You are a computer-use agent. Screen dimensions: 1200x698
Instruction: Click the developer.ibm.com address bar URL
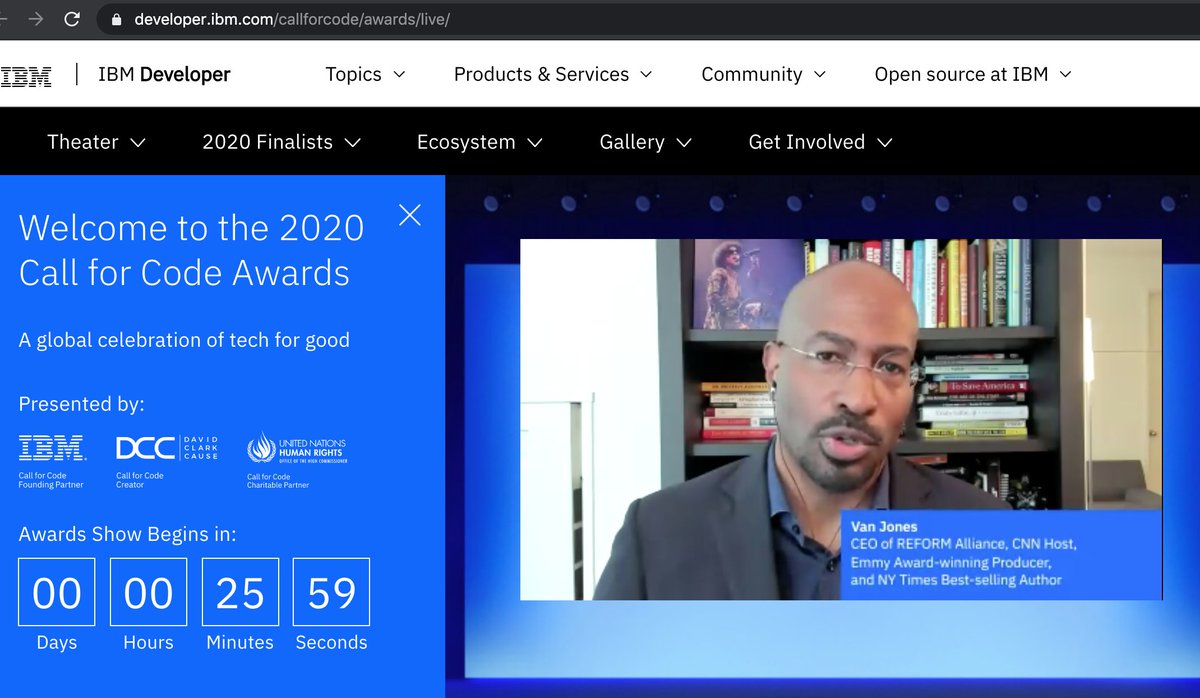tap(292, 19)
